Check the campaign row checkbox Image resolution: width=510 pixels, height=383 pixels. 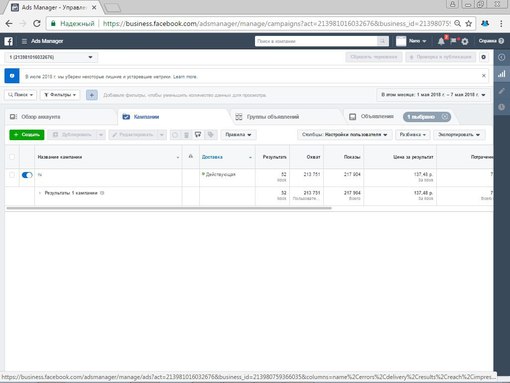click(12, 175)
